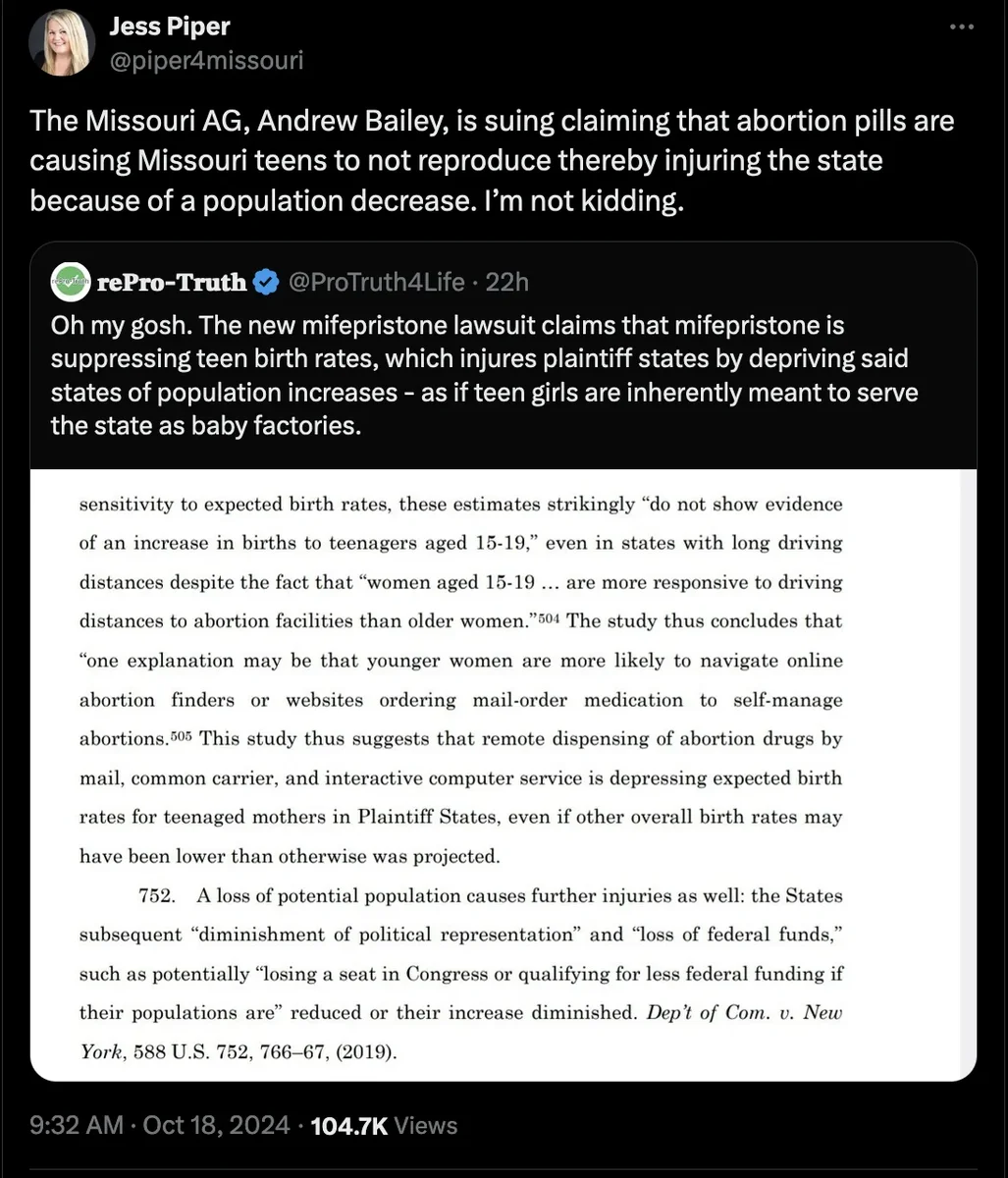This screenshot has height=1178, width=1008.
Task: View the 104.7K Views count
Action: tap(383, 1125)
